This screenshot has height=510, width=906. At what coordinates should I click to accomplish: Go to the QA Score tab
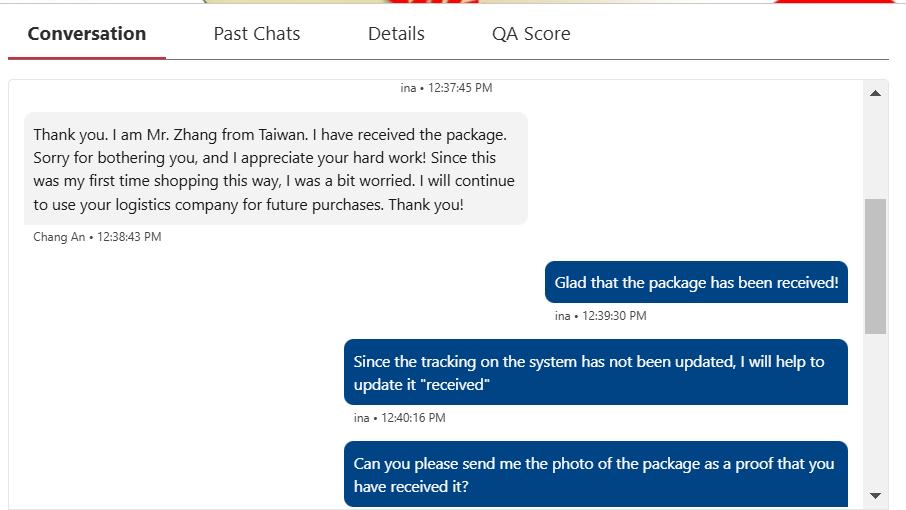531,34
